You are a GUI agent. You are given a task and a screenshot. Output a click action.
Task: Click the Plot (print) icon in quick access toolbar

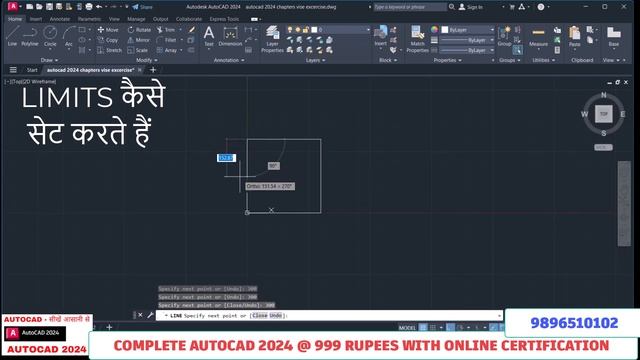89,7
